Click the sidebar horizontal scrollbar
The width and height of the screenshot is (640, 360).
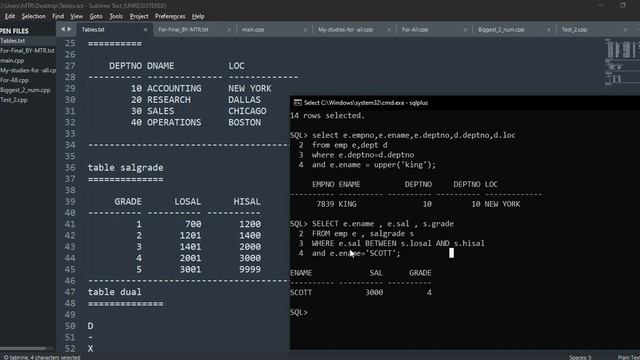[x=23, y=349]
